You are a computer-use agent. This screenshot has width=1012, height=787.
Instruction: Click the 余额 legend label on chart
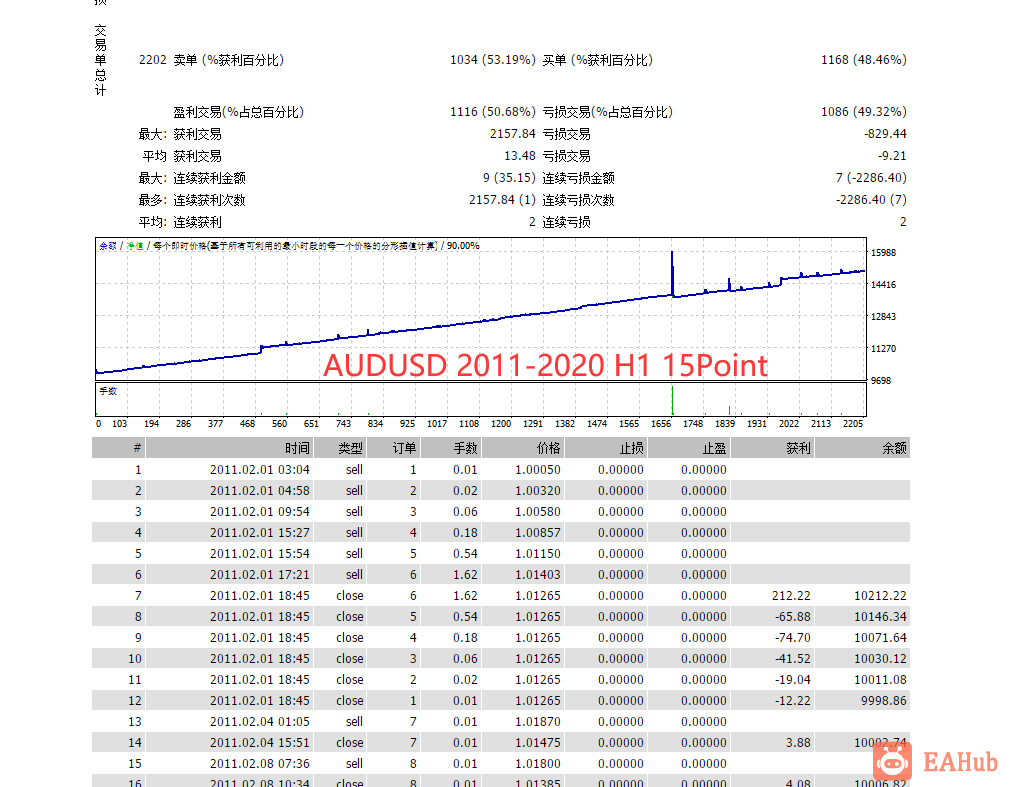(108, 246)
